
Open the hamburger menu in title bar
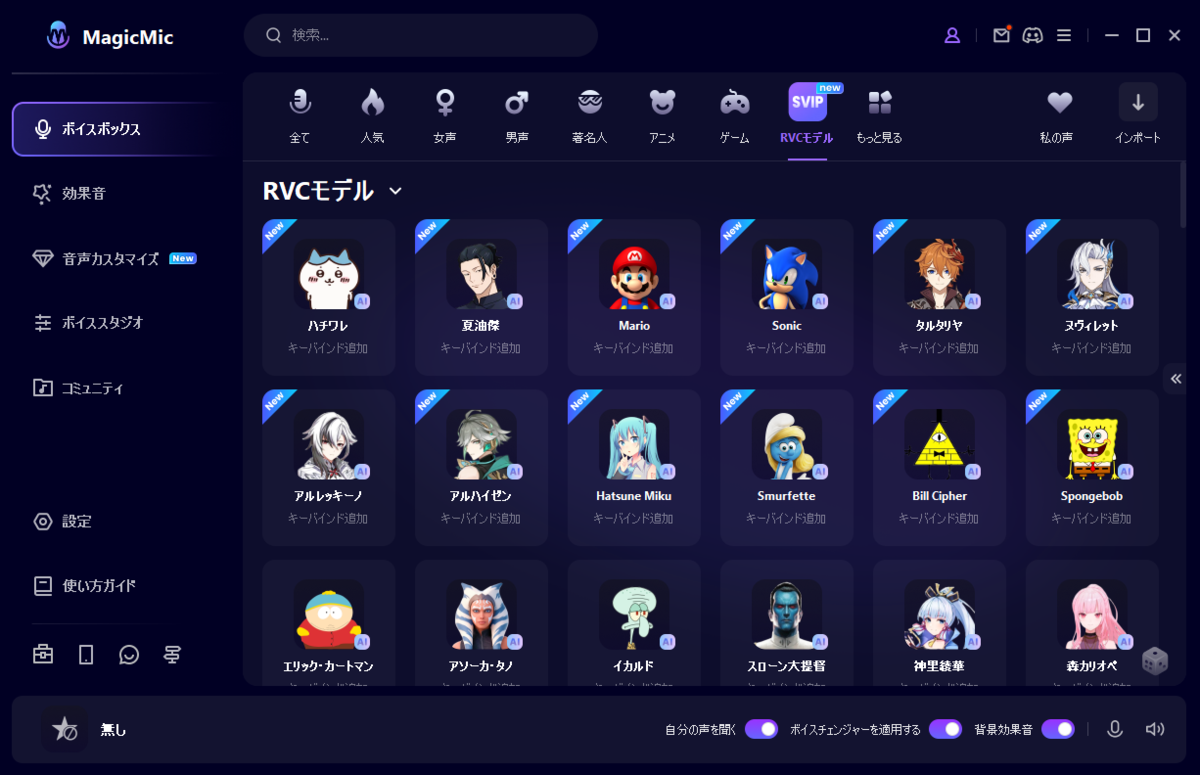(1064, 35)
